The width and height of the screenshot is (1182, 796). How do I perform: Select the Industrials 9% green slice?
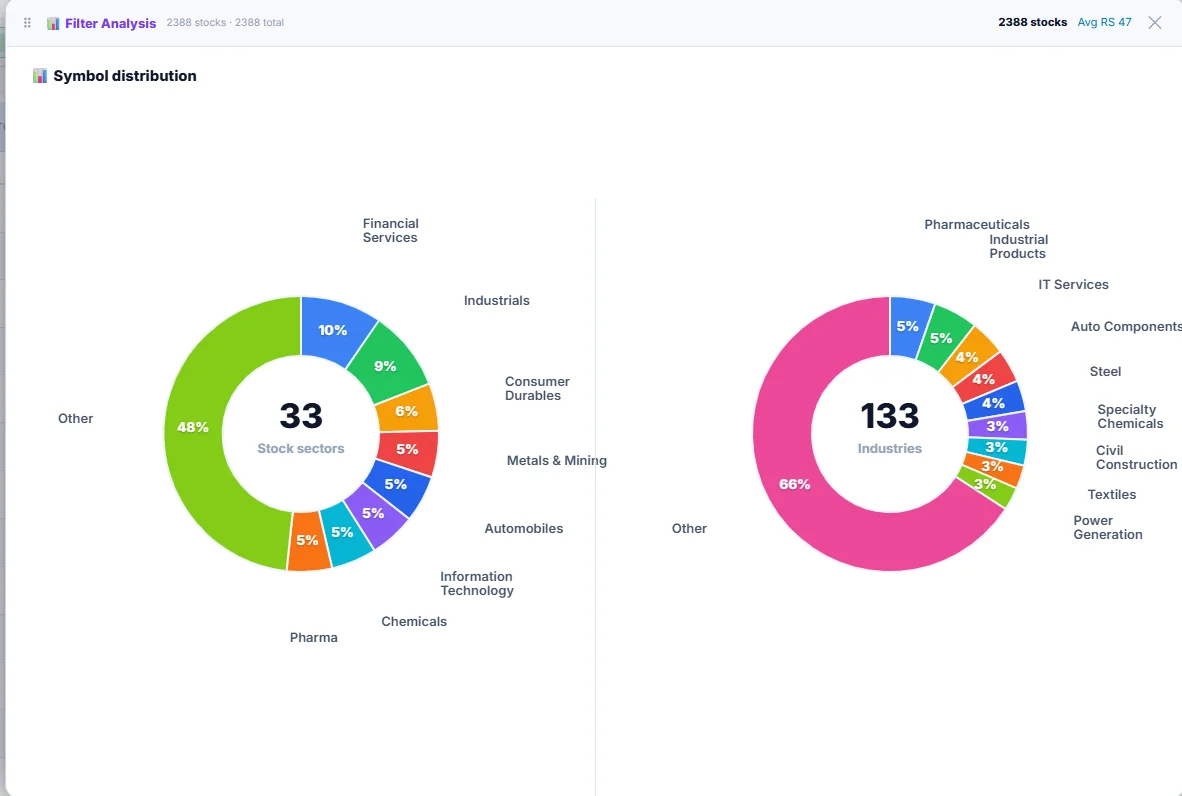pyautogui.click(x=387, y=364)
